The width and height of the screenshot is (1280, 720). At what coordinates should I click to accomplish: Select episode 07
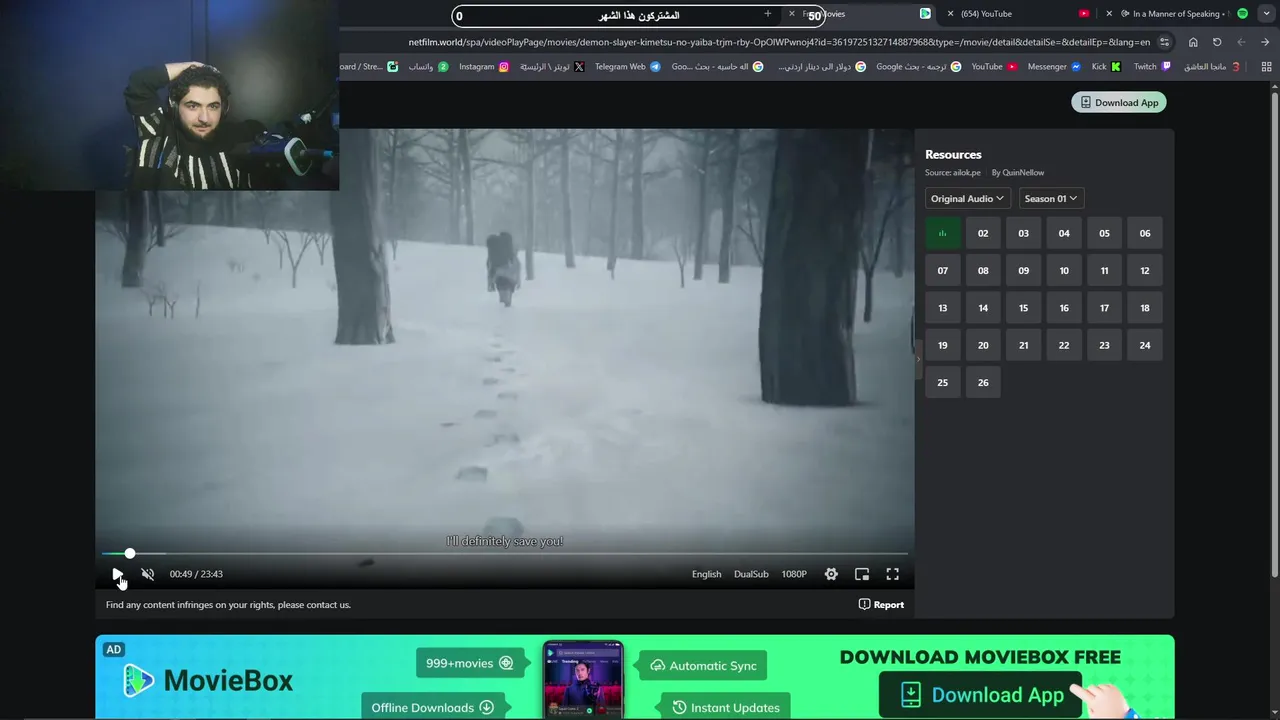(942, 270)
